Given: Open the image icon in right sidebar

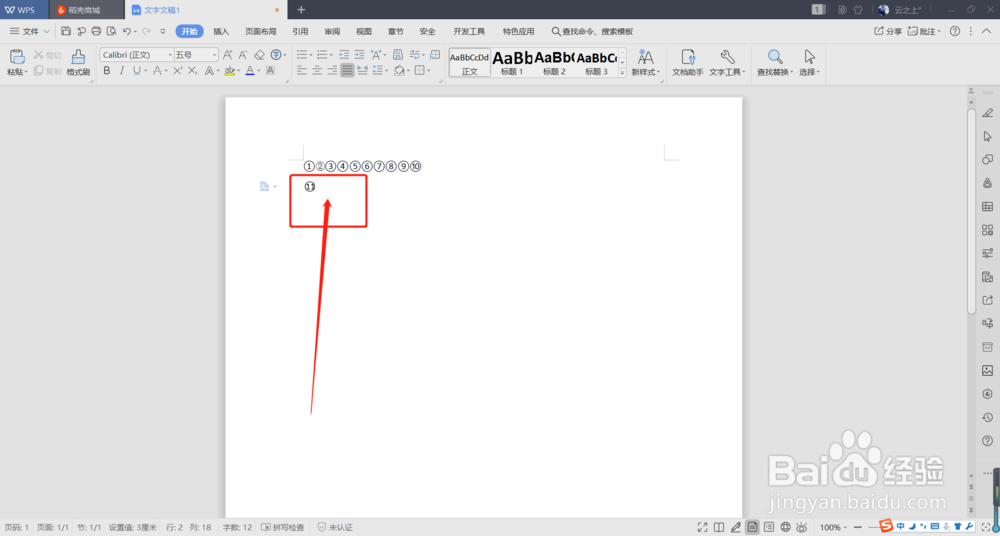Looking at the screenshot, I should 987,370.
